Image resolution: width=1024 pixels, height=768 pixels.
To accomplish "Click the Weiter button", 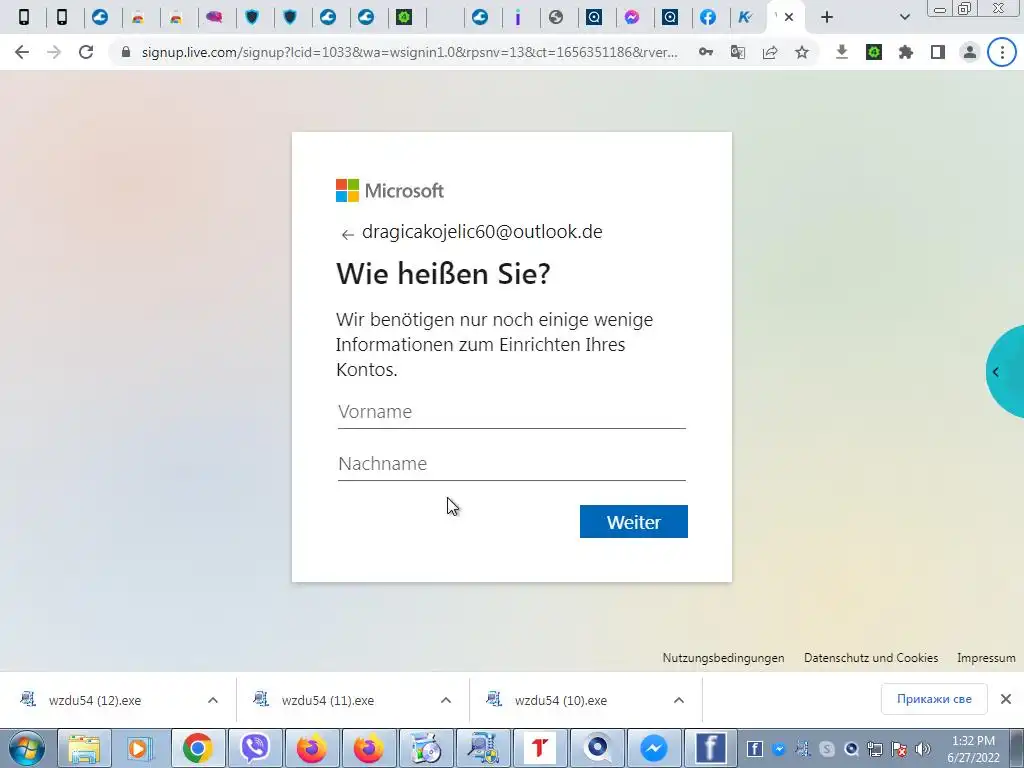I will (633, 522).
